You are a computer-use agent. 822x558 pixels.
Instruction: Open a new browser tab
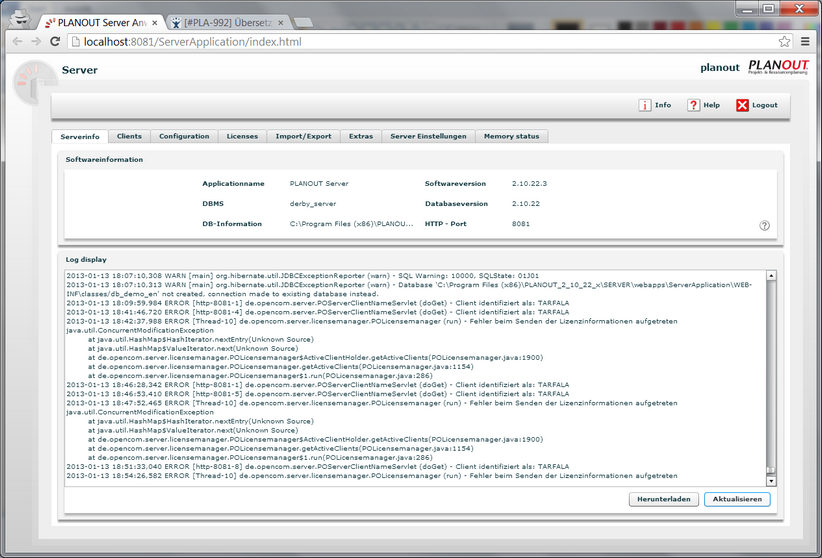pyautogui.click(x=303, y=23)
